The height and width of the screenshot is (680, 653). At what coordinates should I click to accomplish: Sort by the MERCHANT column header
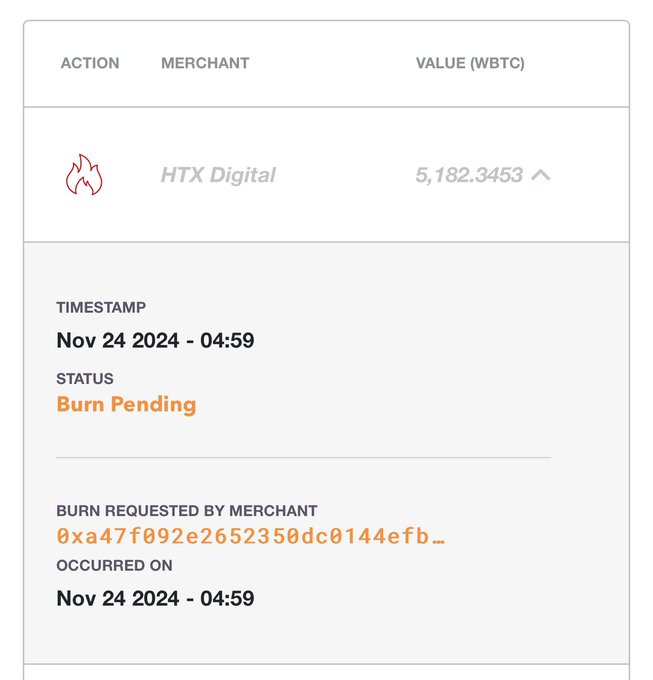click(205, 63)
